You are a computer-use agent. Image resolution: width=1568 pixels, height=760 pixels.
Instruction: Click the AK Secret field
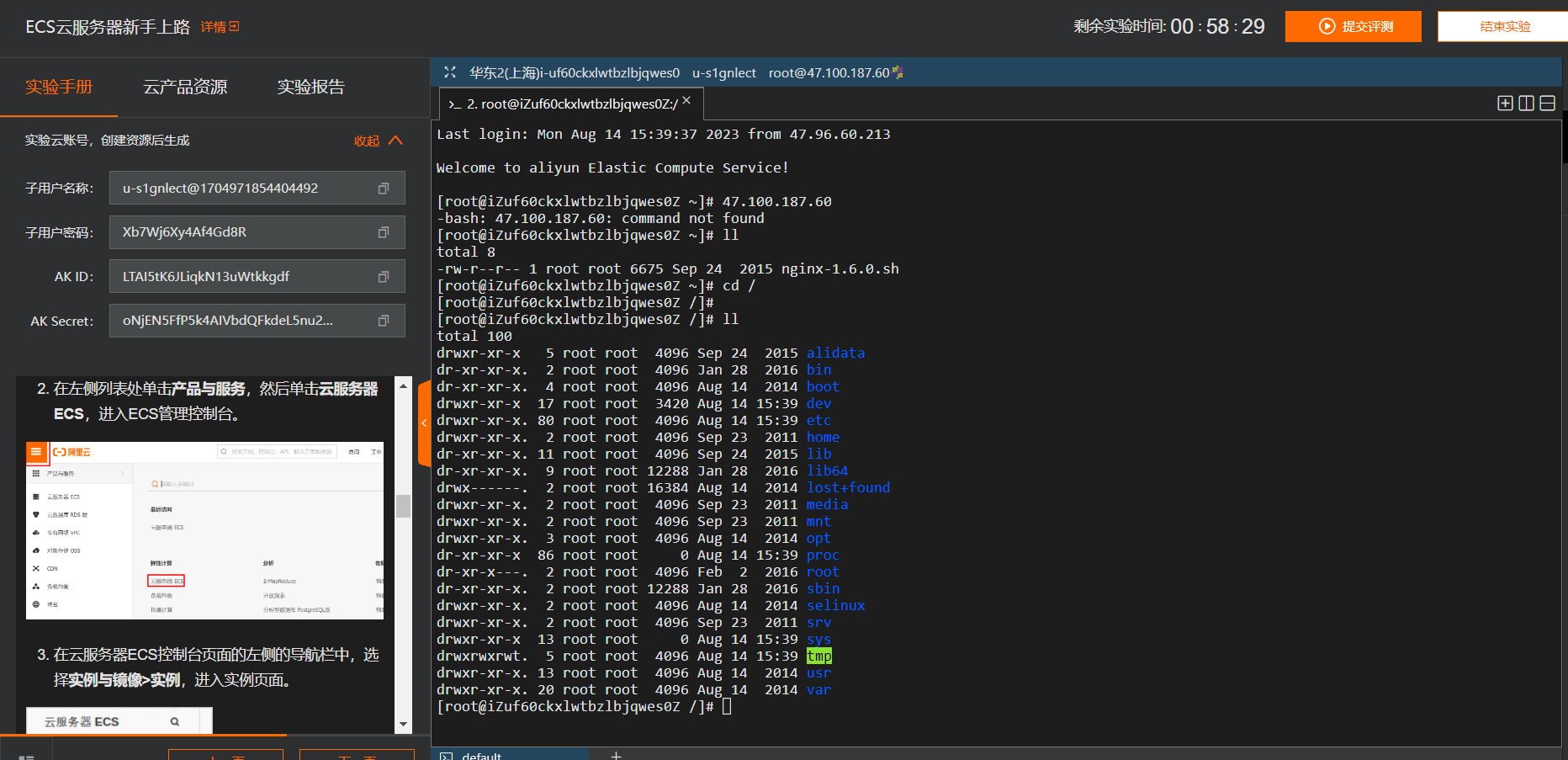tap(257, 321)
